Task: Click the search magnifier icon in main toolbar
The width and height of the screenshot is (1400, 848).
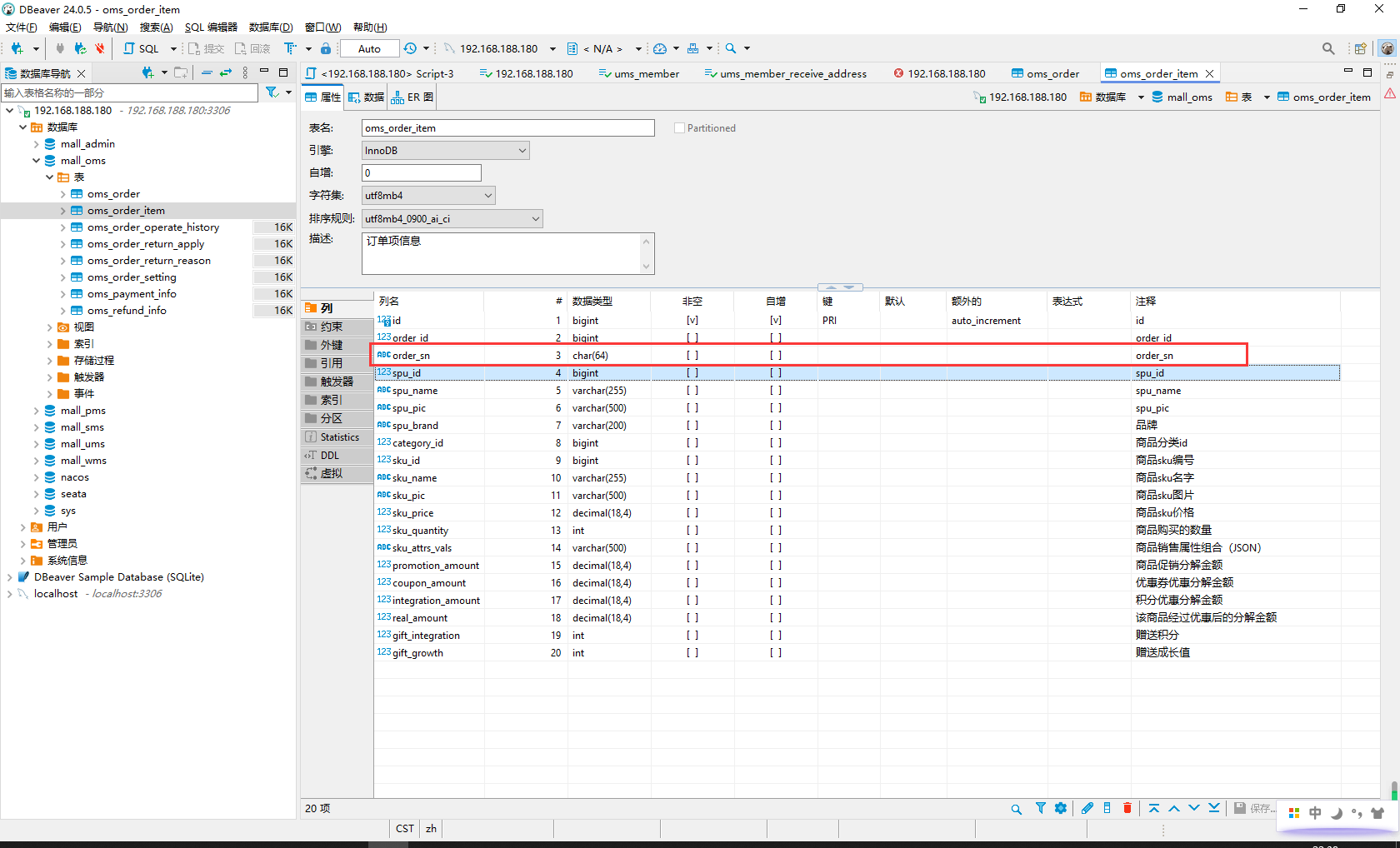Action: (731, 48)
